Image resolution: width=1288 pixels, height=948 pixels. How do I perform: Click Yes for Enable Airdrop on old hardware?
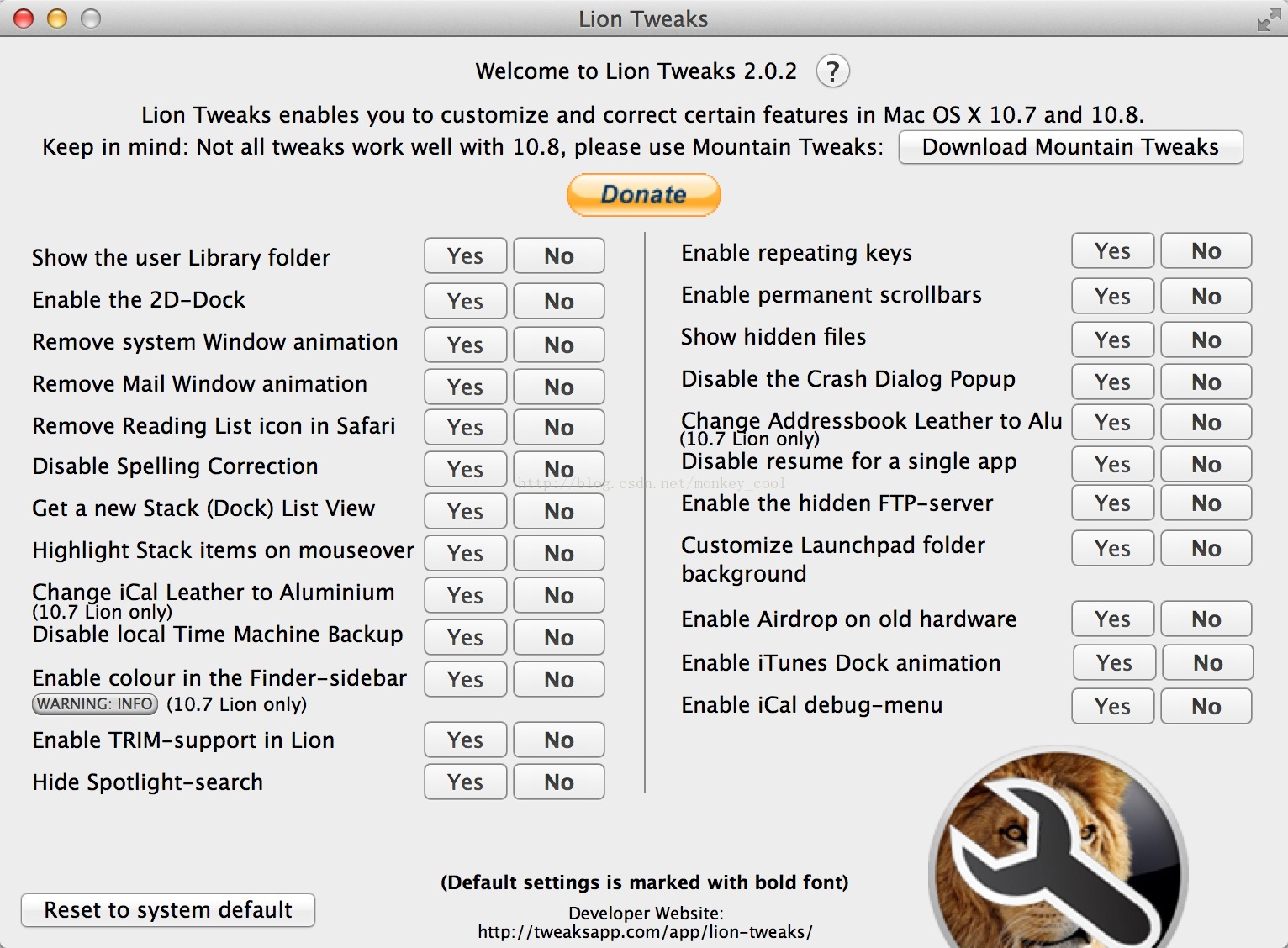click(1113, 619)
